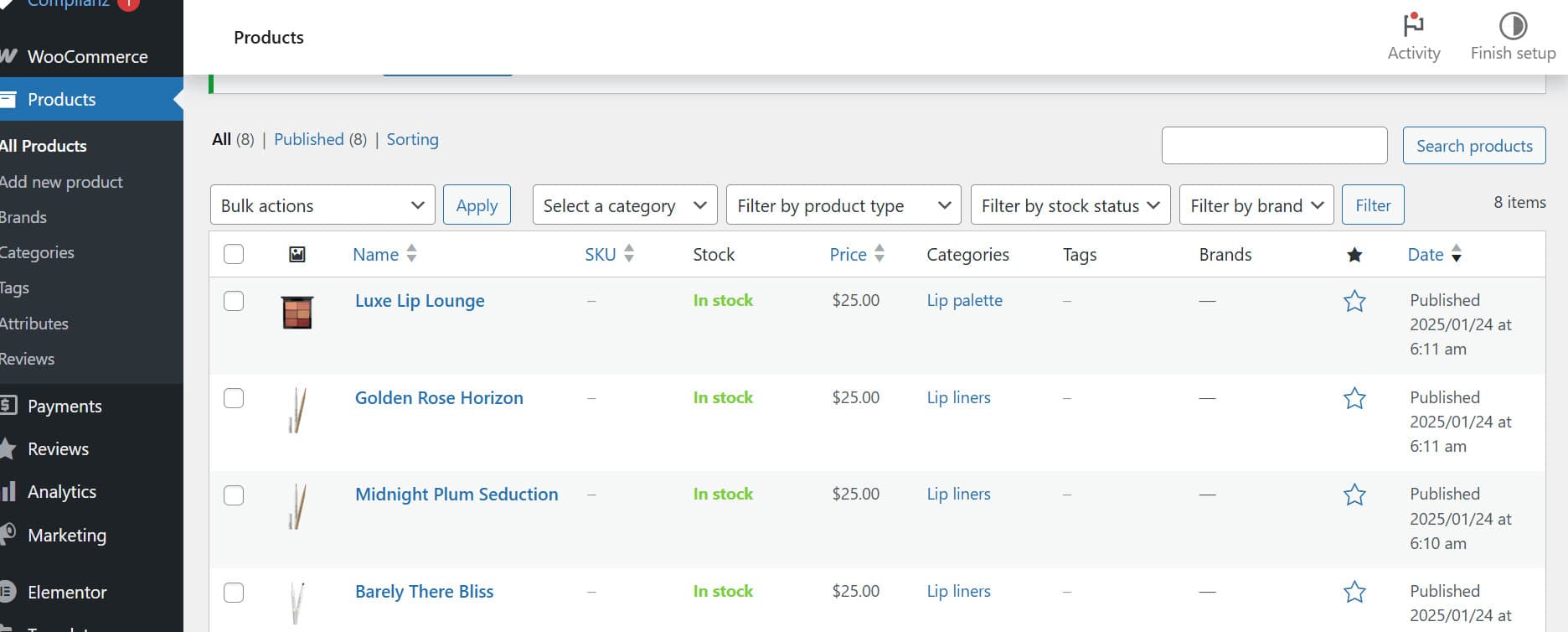Click the Featured star column header
Viewport: 1568px width, 632px height.
click(1354, 255)
